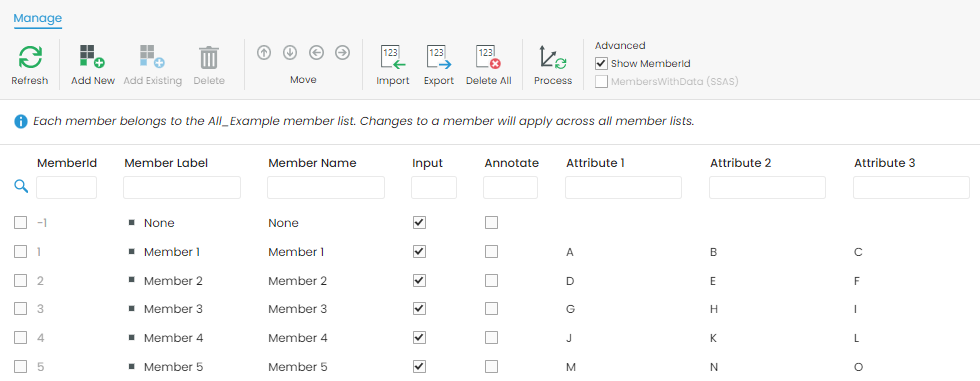Click the Attribute 1 filter field

pyautogui.click(x=623, y=187)
